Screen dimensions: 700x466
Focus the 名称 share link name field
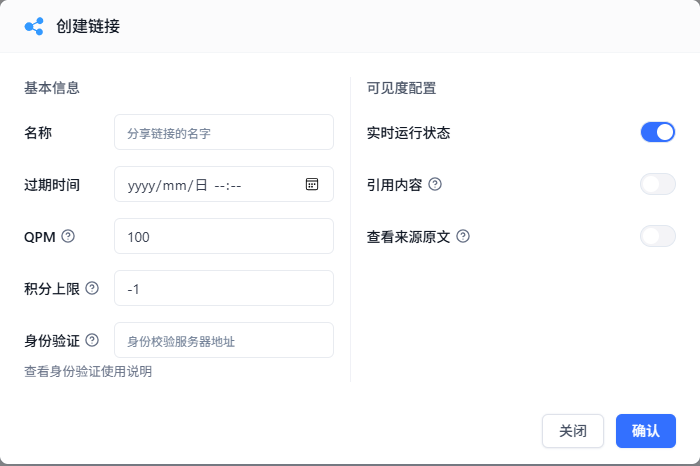click(x=224, y=132)
